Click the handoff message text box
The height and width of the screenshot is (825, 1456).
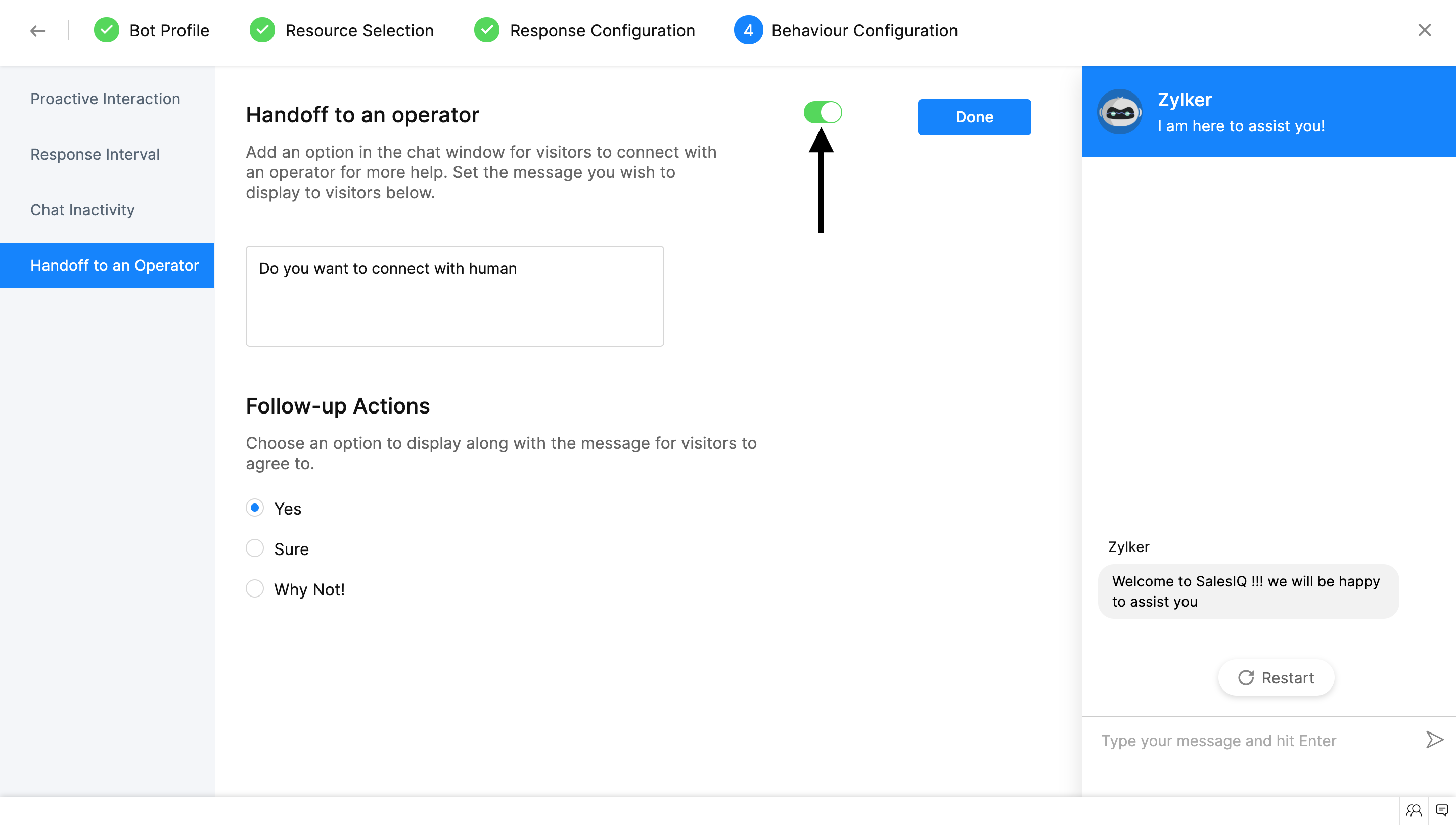point(454,296)
